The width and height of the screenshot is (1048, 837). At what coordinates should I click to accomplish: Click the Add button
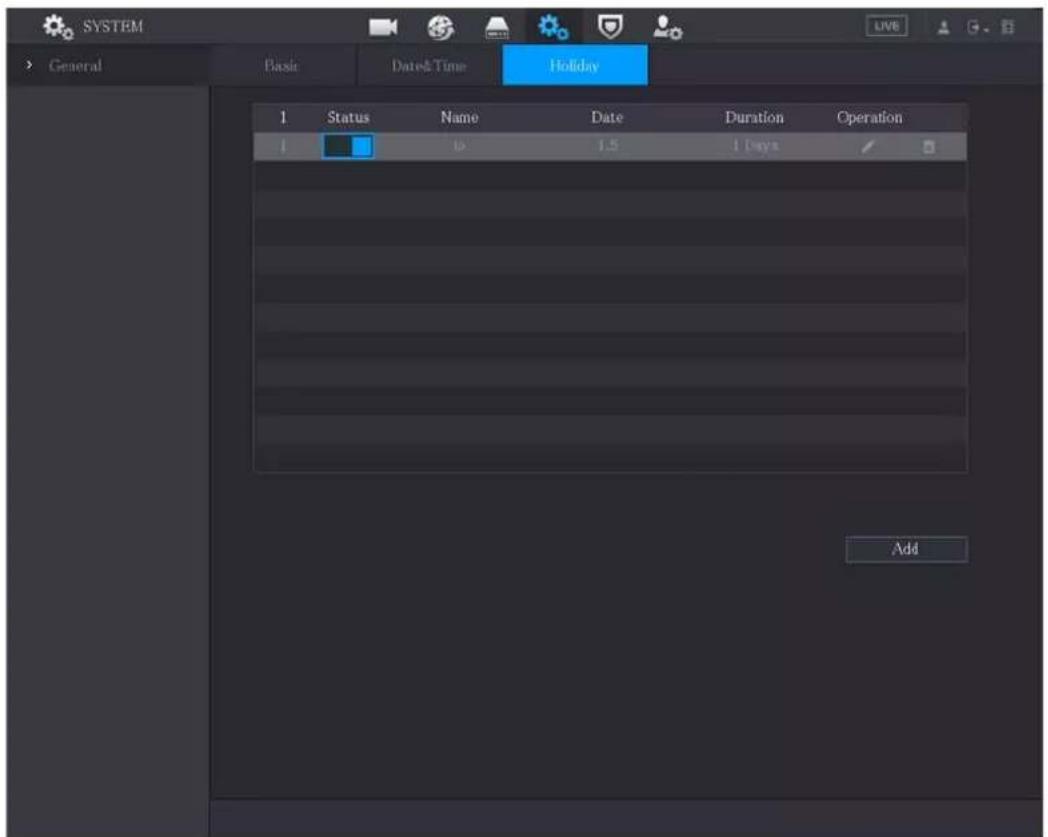pyautogui.click(x=906, y=549)
